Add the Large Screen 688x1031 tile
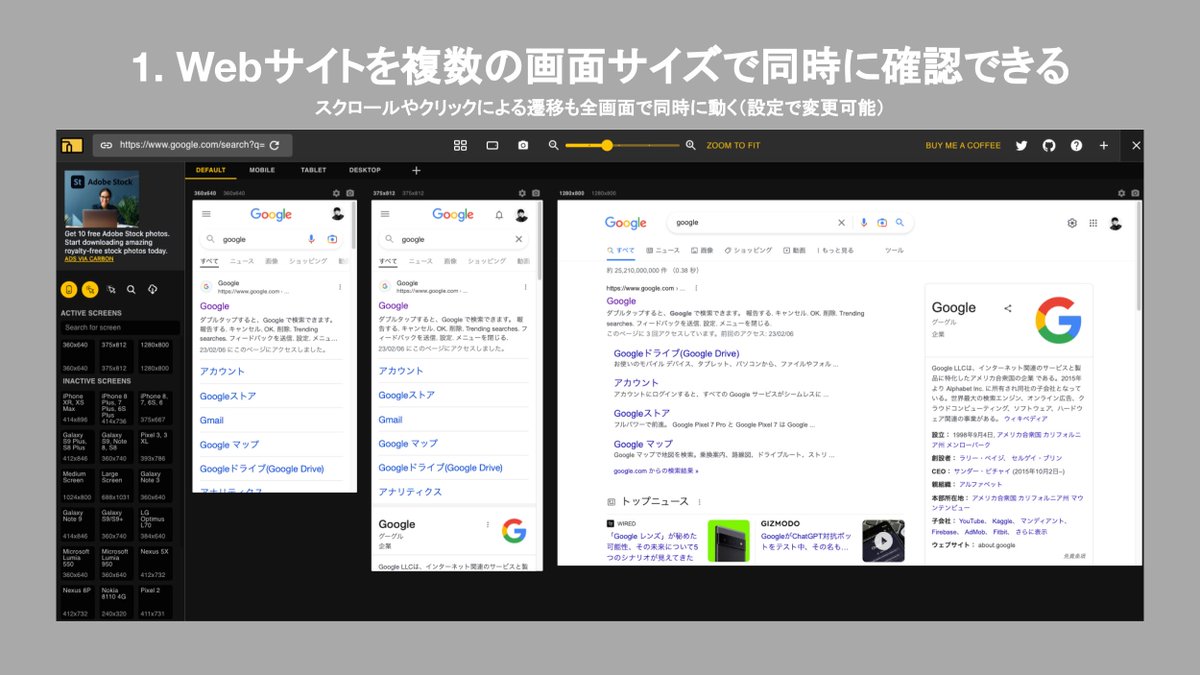 [115, 485]
